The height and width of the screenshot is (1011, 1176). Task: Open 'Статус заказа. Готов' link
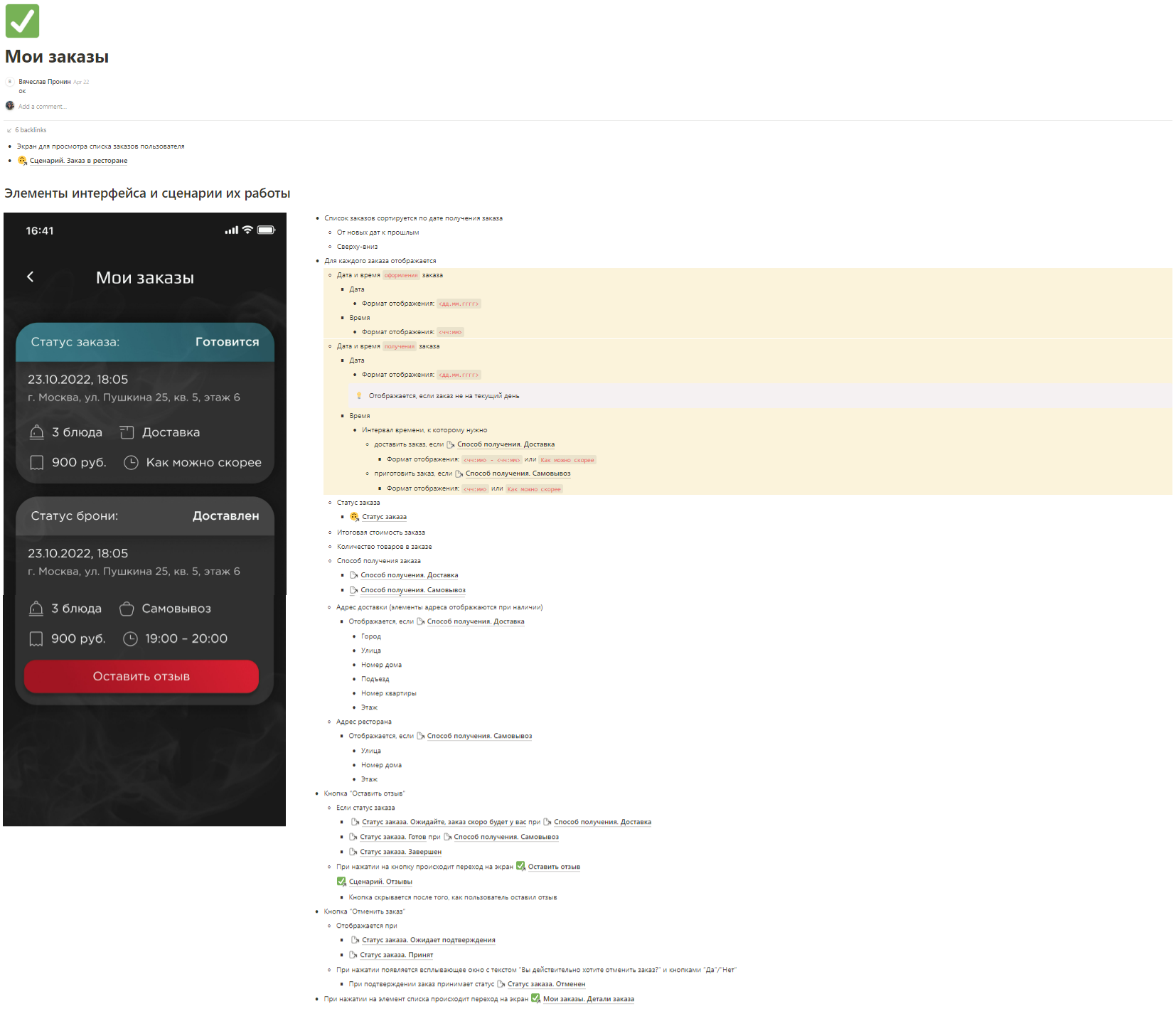coord(393,837)
